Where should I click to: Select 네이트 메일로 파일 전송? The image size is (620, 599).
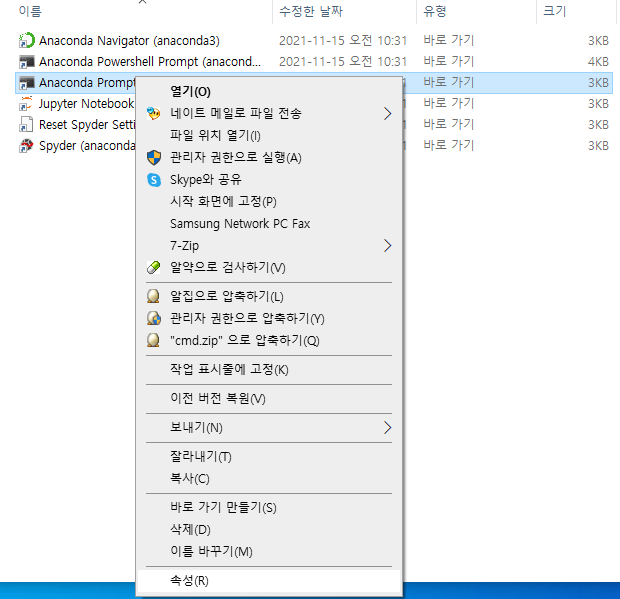tap(269, 113)
